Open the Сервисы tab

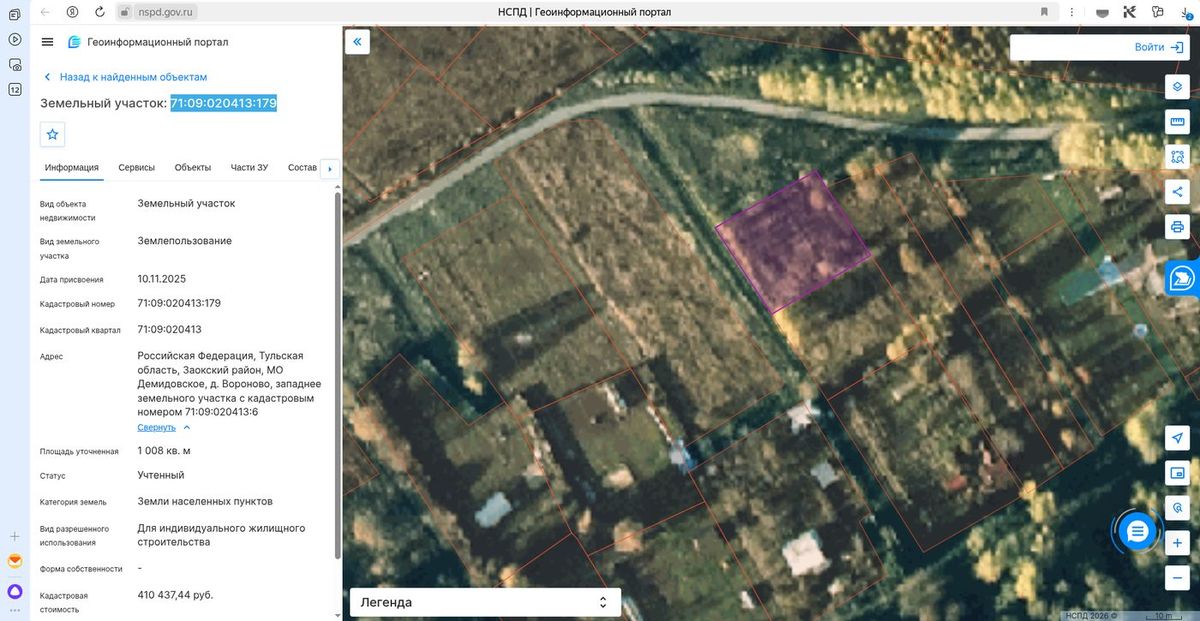coord(136,167)
